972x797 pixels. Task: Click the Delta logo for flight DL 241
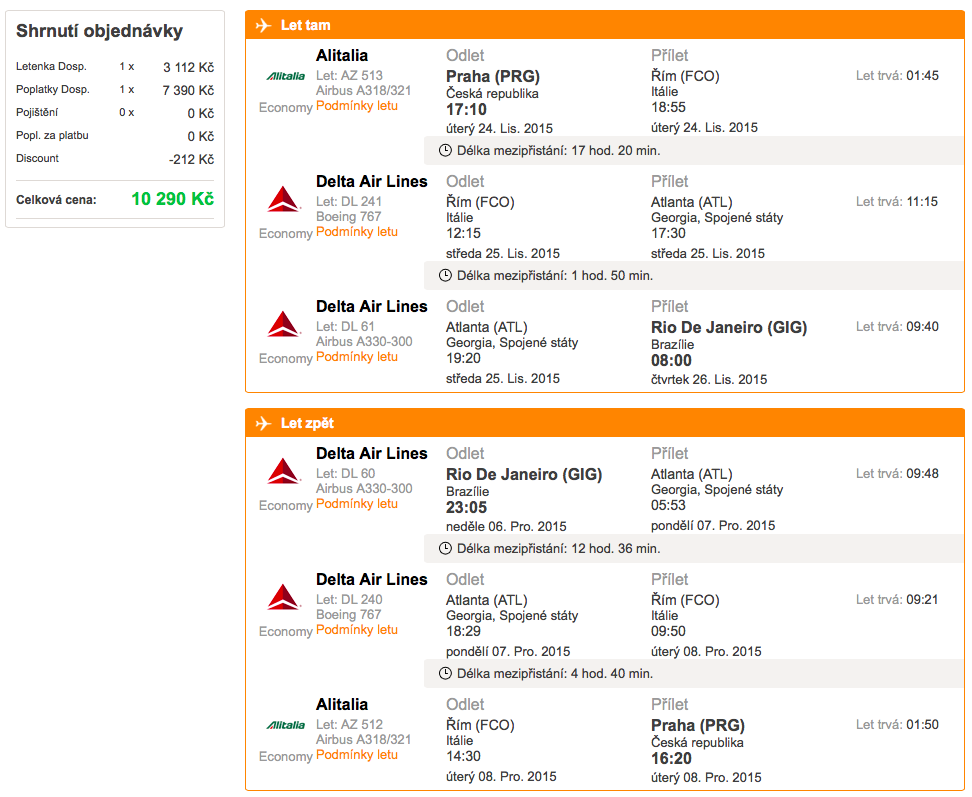(x=283, y=200)
